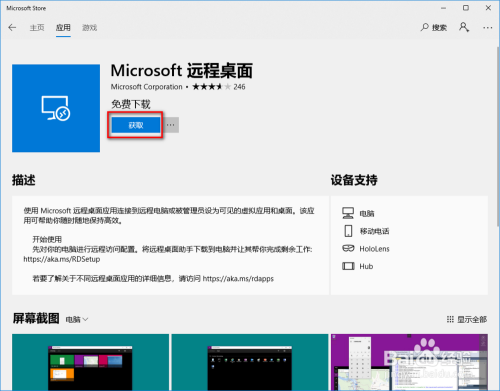Click the 移动电话 device icon
Image resolution: width=500 pixels, height=391 pixels.
click(348, 231)
